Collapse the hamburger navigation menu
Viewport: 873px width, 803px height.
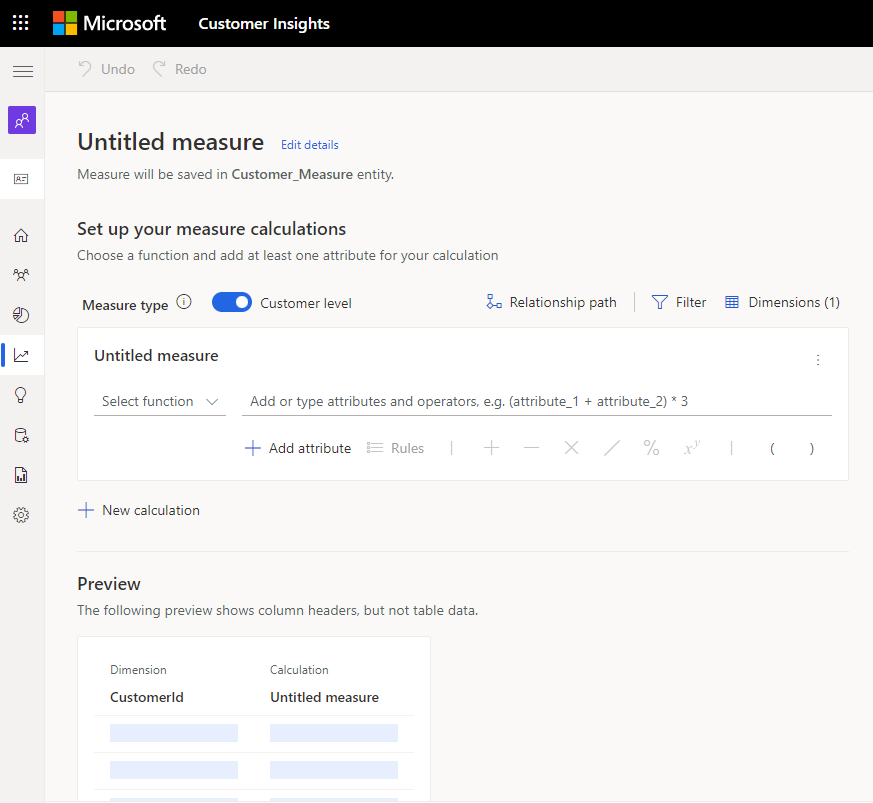tap(23, 71)
